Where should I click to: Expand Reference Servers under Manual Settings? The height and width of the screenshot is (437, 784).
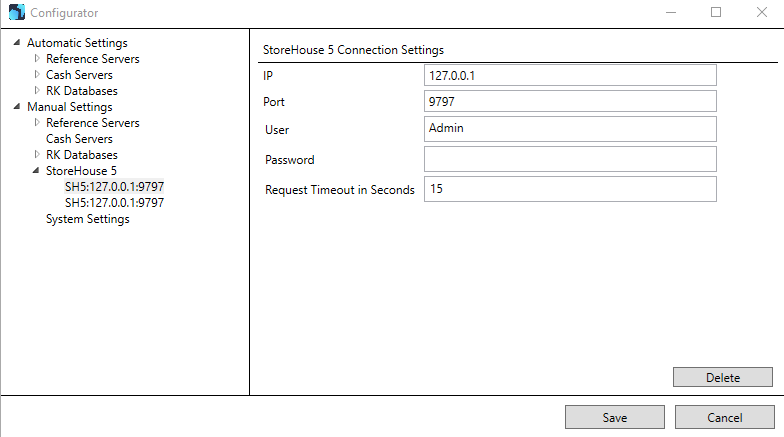click(37, 122)
